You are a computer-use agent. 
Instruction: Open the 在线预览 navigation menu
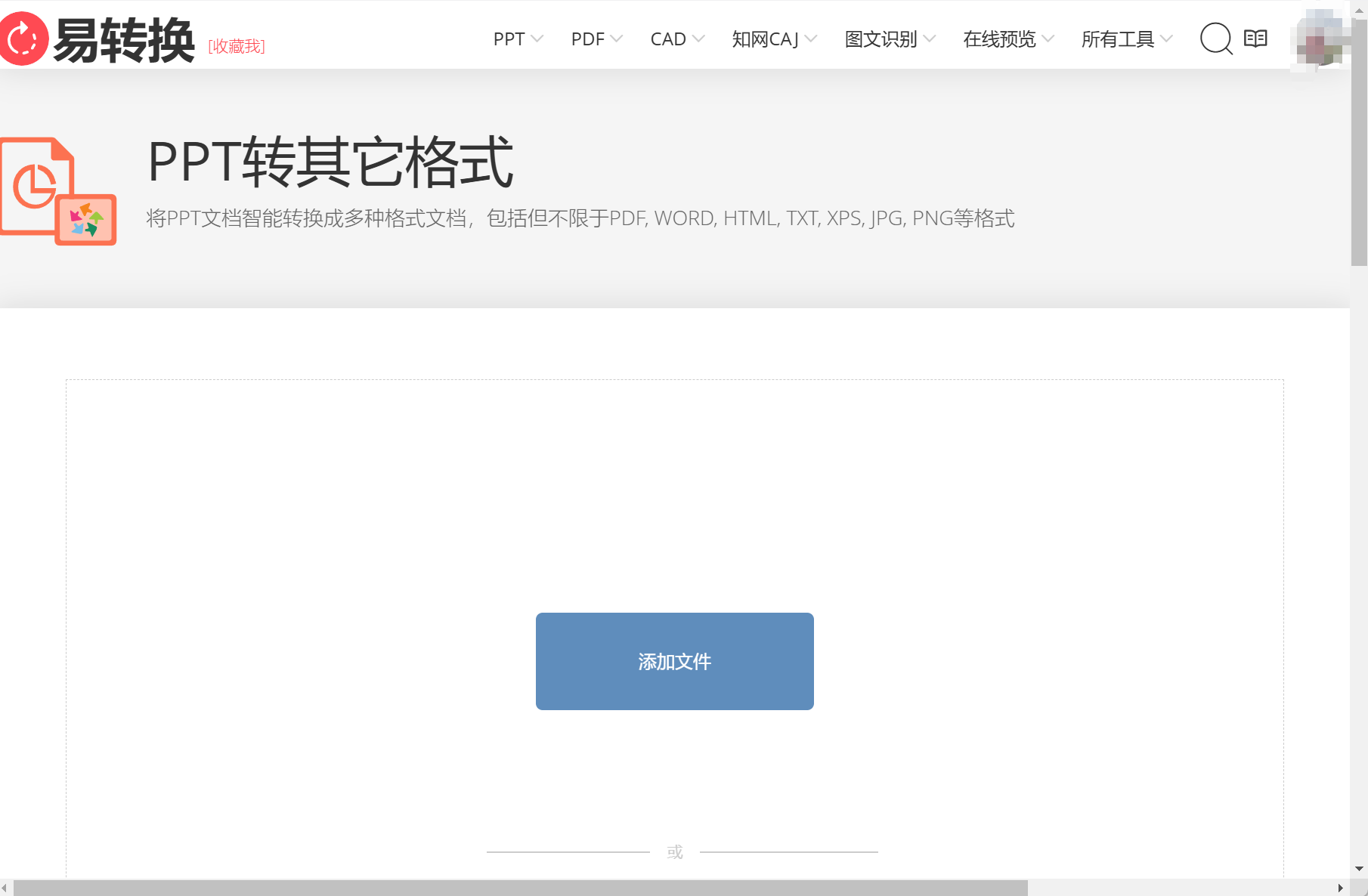999,39
